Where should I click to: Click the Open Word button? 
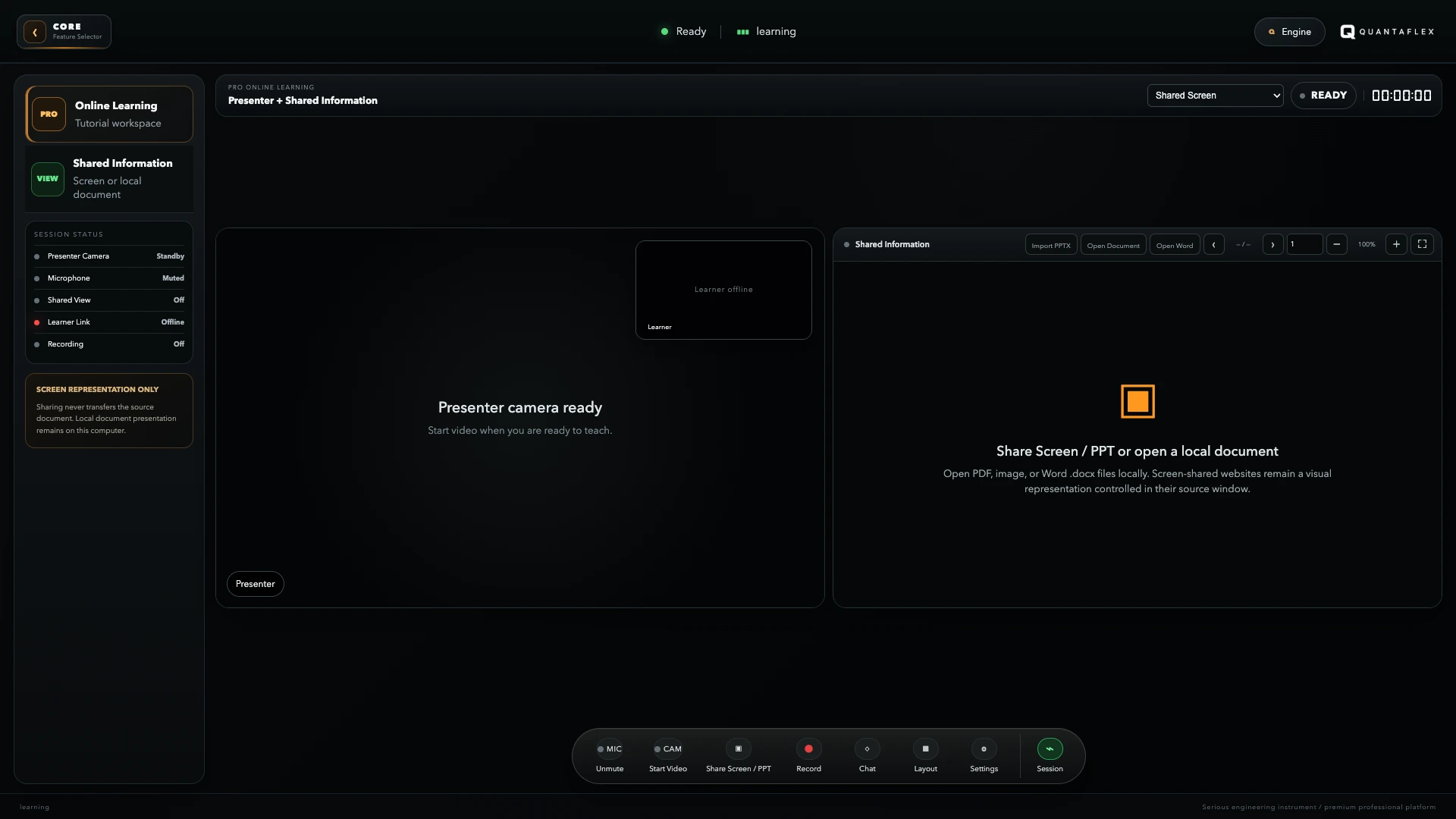pyautogui.click(x=1175, y=245)
